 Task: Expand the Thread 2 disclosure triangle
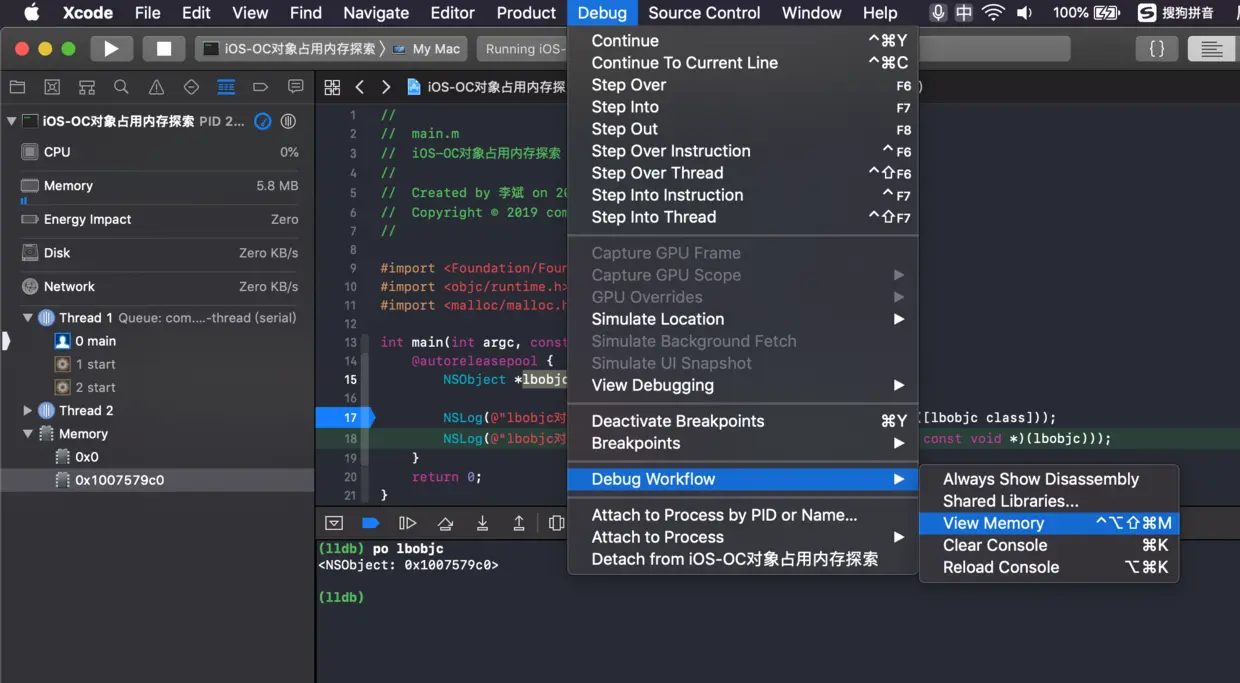tap(28, 411)
